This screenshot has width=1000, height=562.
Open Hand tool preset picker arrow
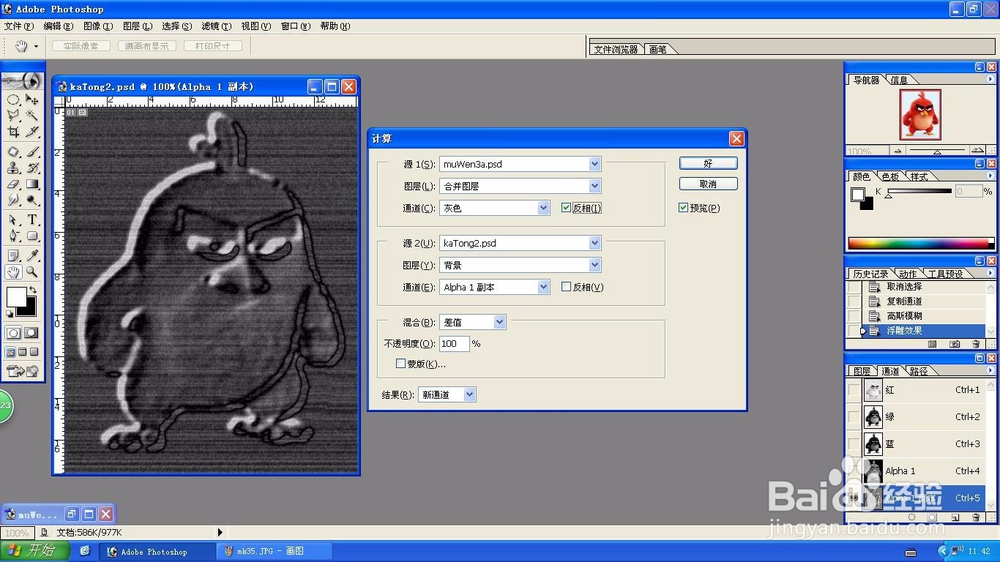36,46
